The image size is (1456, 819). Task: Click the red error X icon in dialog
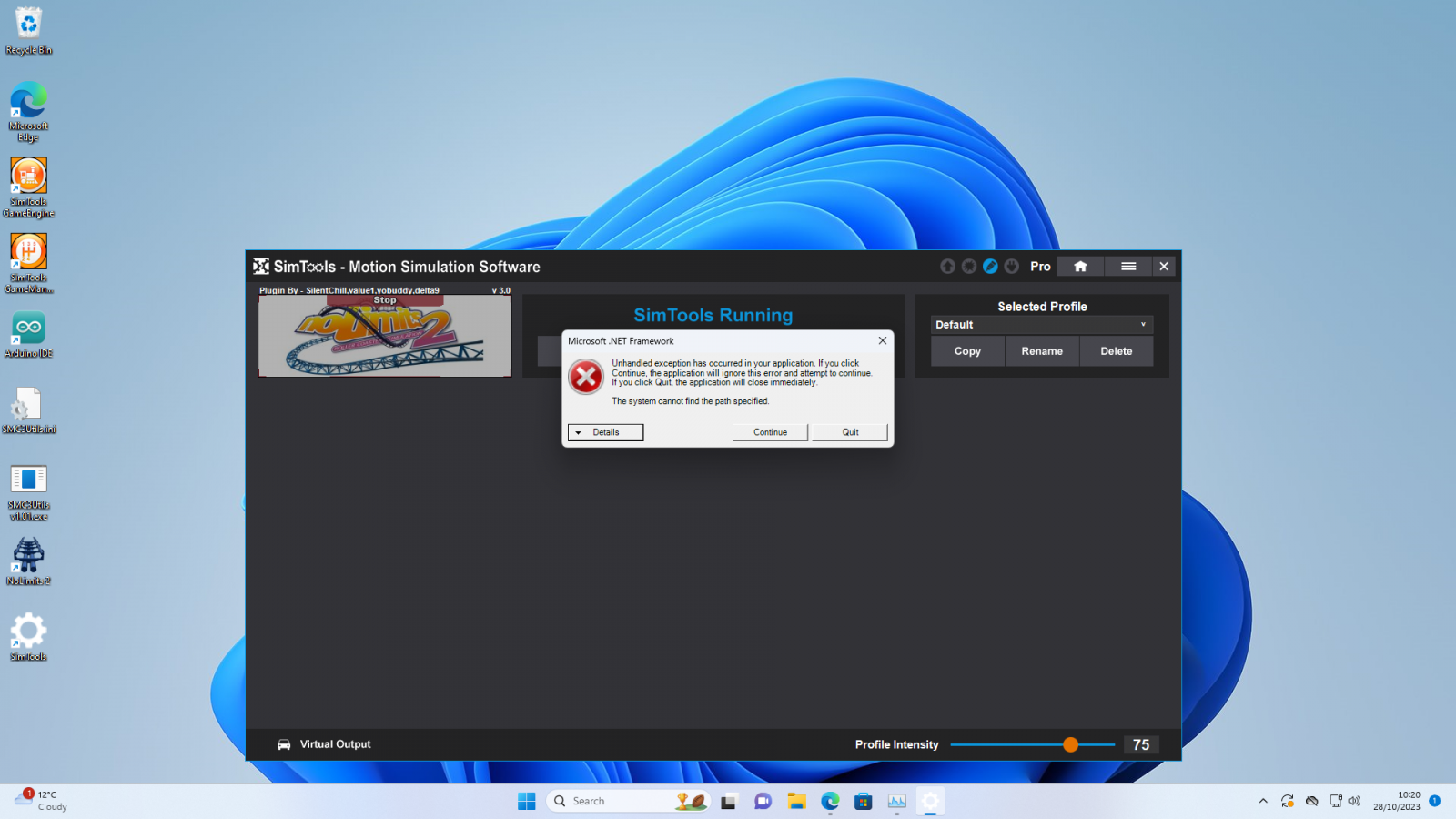(586, 376)
